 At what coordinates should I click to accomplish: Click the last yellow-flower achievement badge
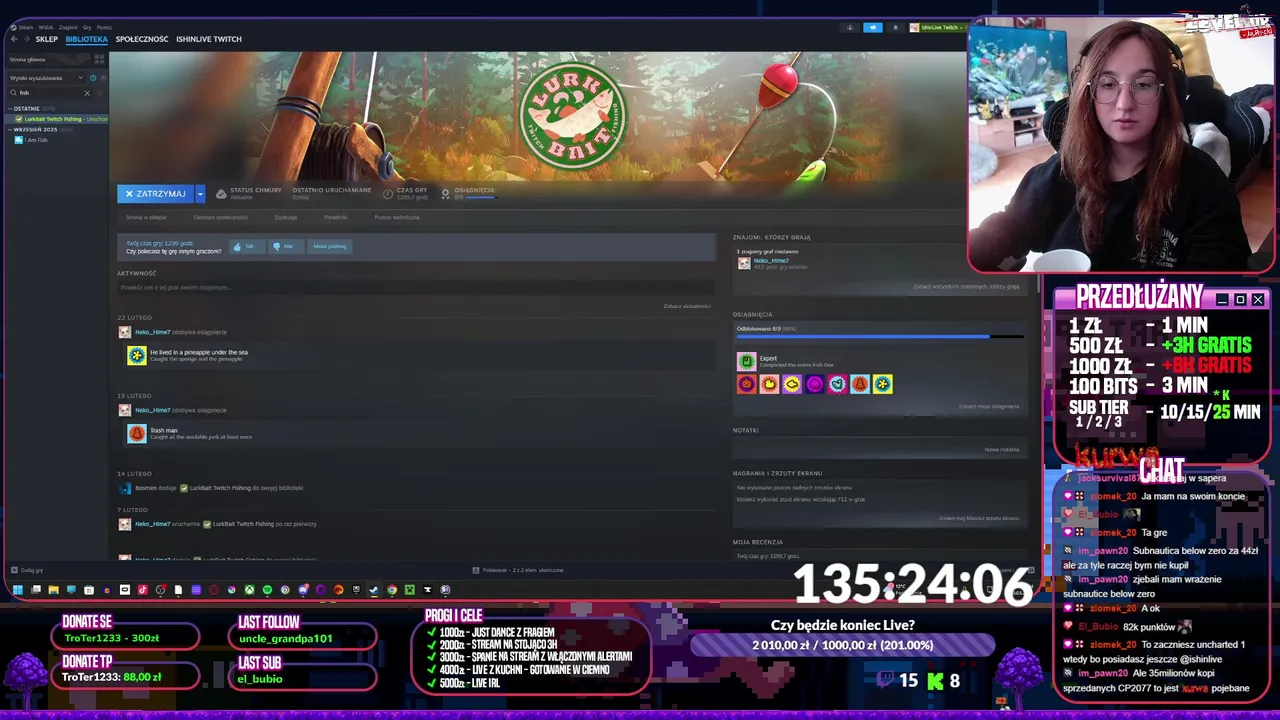pyautogui.click(x=883, y=384)
